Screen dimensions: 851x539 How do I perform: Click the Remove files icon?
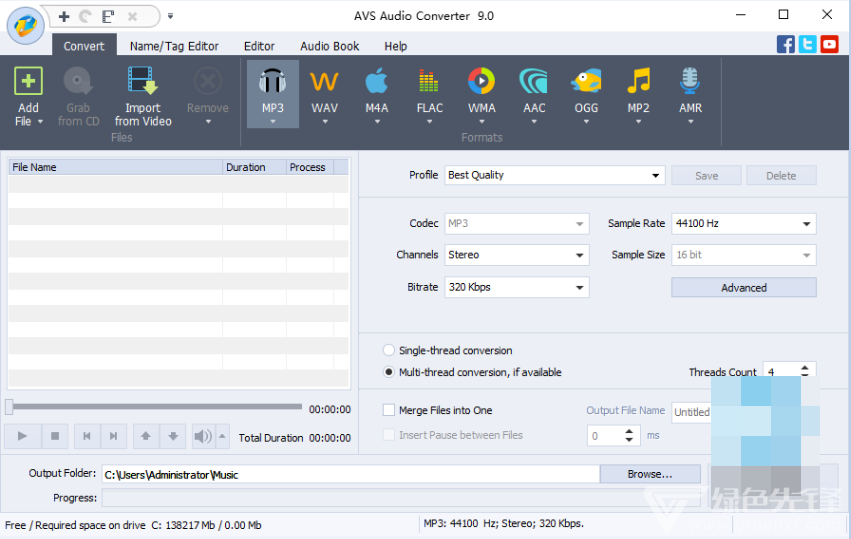tap(208, 81)
